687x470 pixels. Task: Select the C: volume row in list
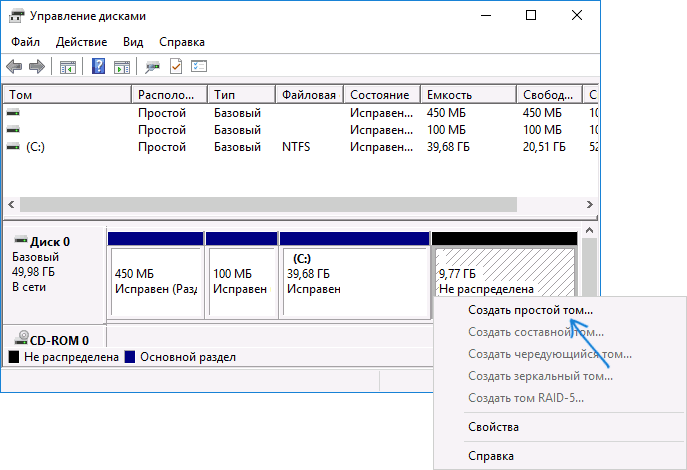coord(36,146)
